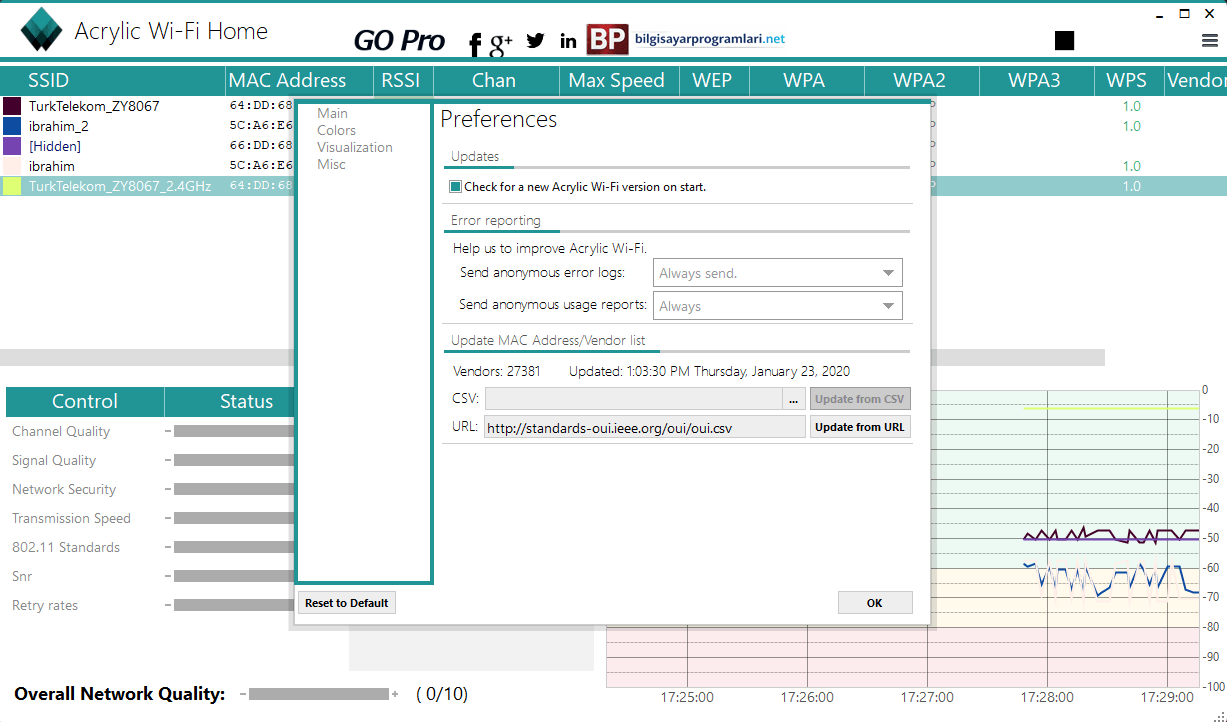The image size is (1227, 722).
Task: Select the Main preferences section
Action: pos(332,113)
